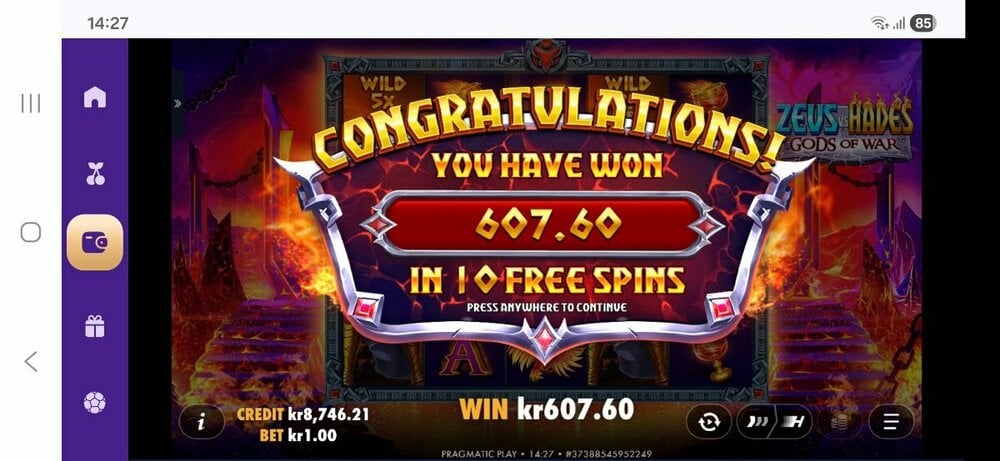Open the coin stack bet settings
Screen dimensions: 1000x461
839,421
